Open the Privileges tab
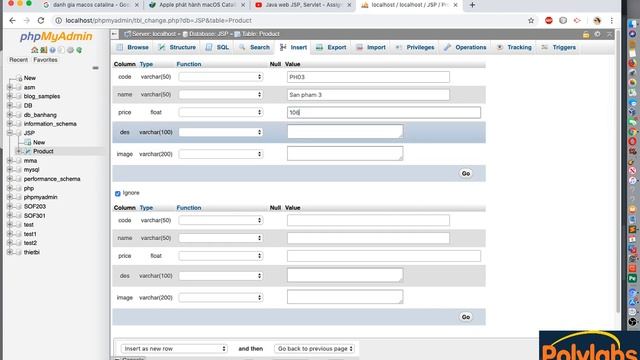Image resolution: width=640 pixels, height=360 pixels. pyautogui.click(x=415, y=47)
